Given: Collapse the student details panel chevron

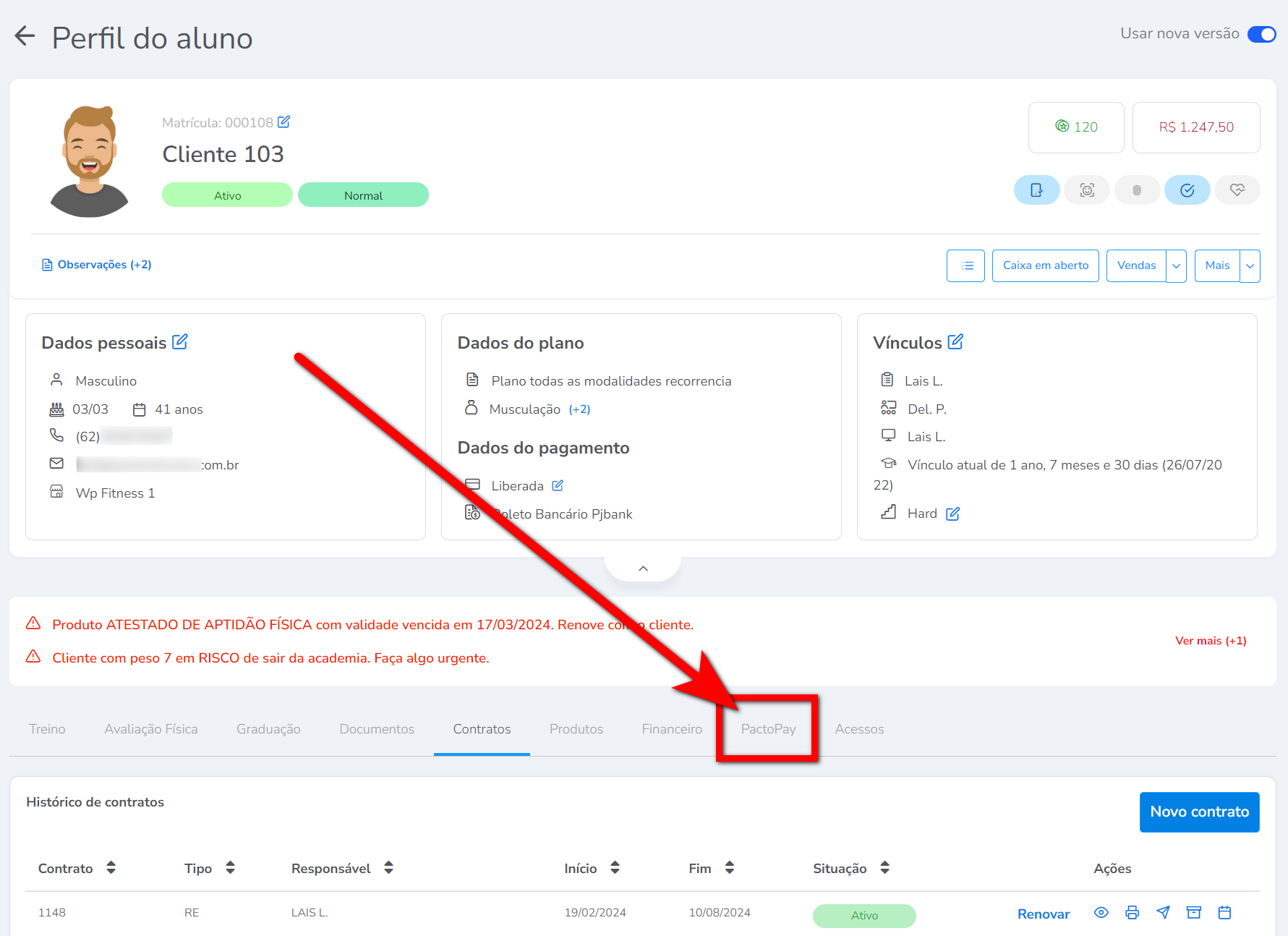Looking at the screenshot, I should click(x=643, y=569).
